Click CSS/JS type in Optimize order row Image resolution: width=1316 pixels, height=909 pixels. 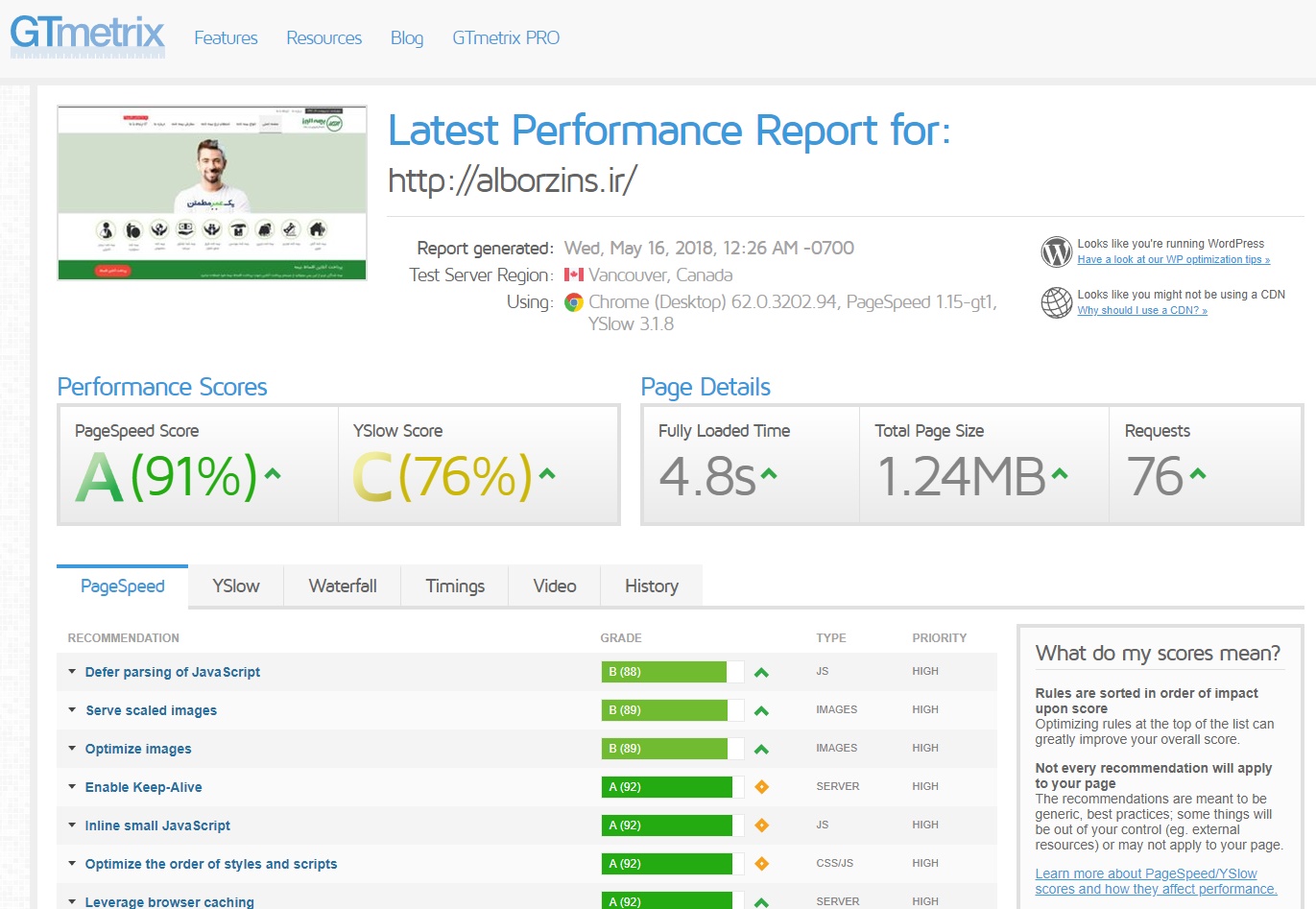835,863
